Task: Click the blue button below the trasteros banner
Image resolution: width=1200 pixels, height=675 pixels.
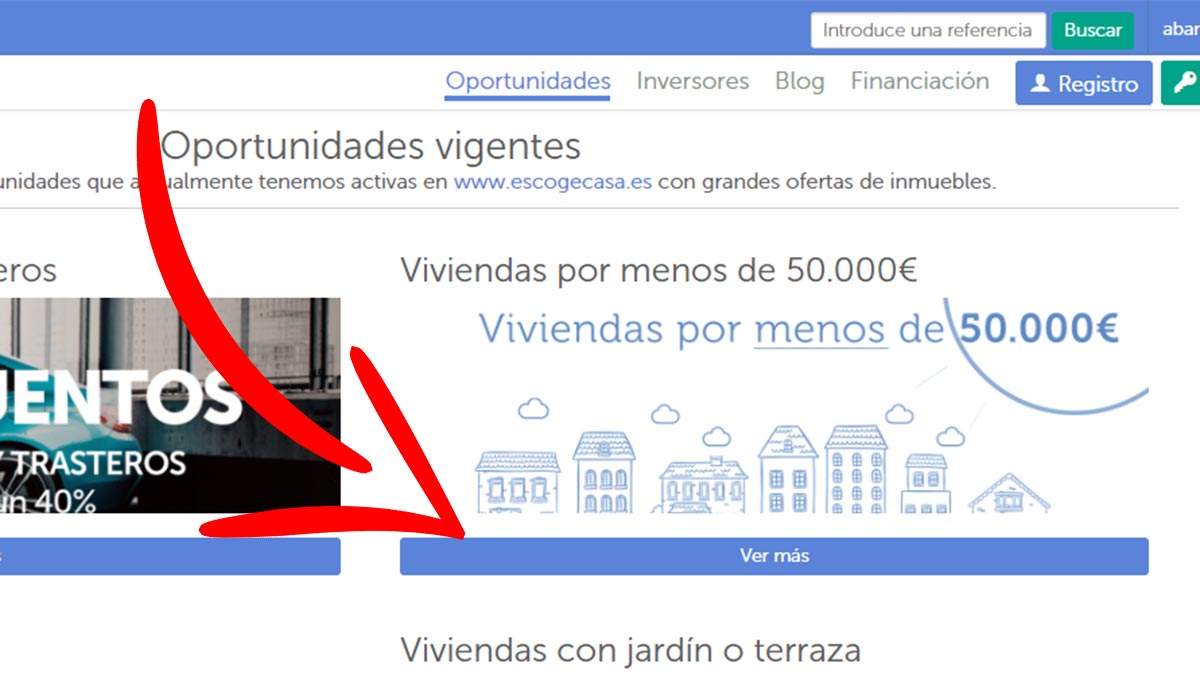Action: 170,556
